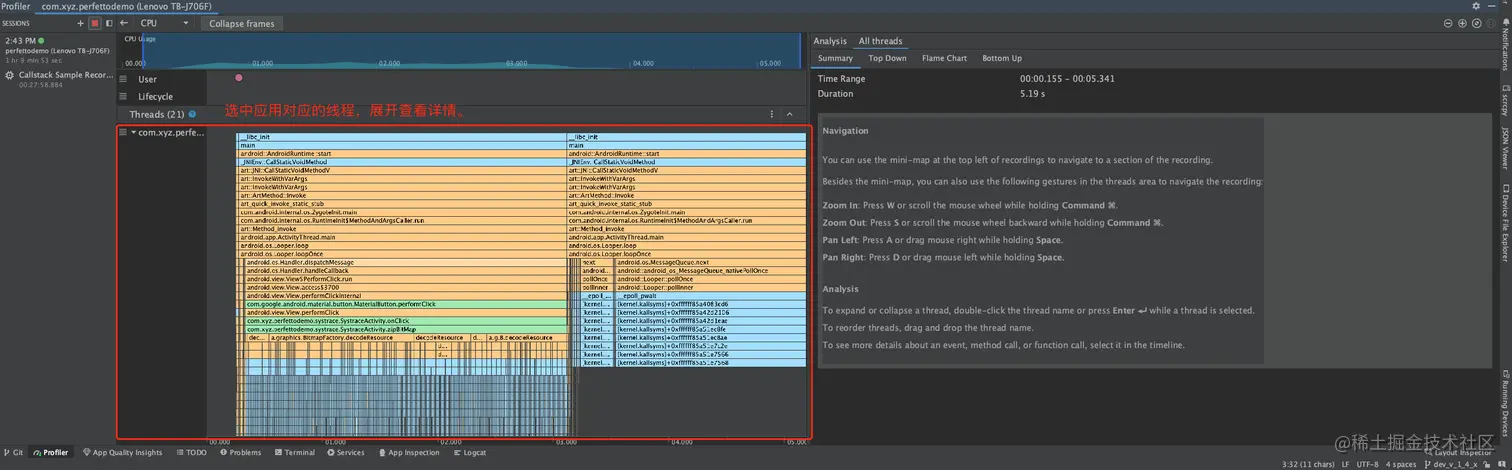Open the Git tool window
The width and height of the screenshot is (1512, 470).
[x=13, y=453]
